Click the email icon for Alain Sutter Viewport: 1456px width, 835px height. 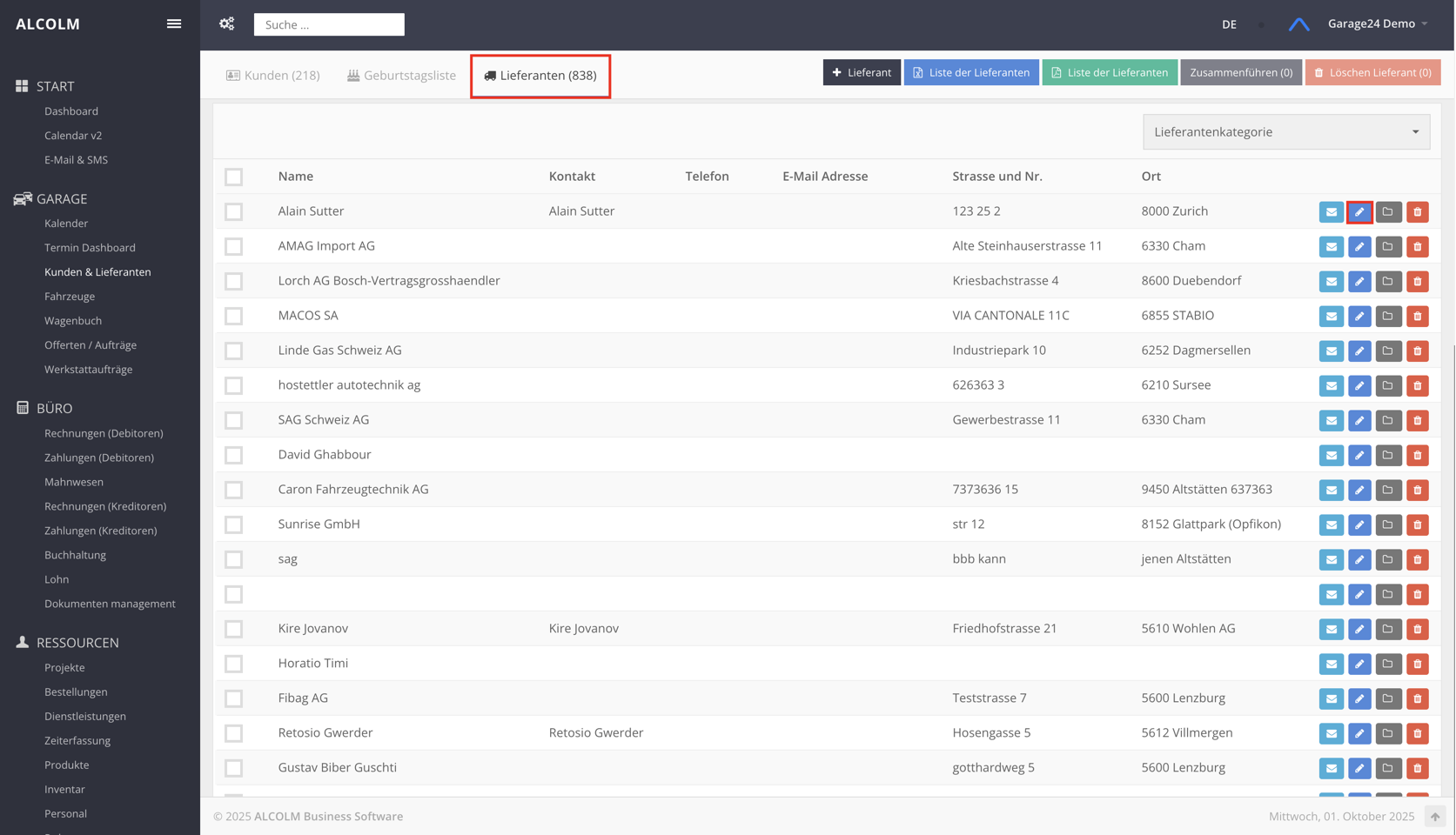tap(1331, 211)
